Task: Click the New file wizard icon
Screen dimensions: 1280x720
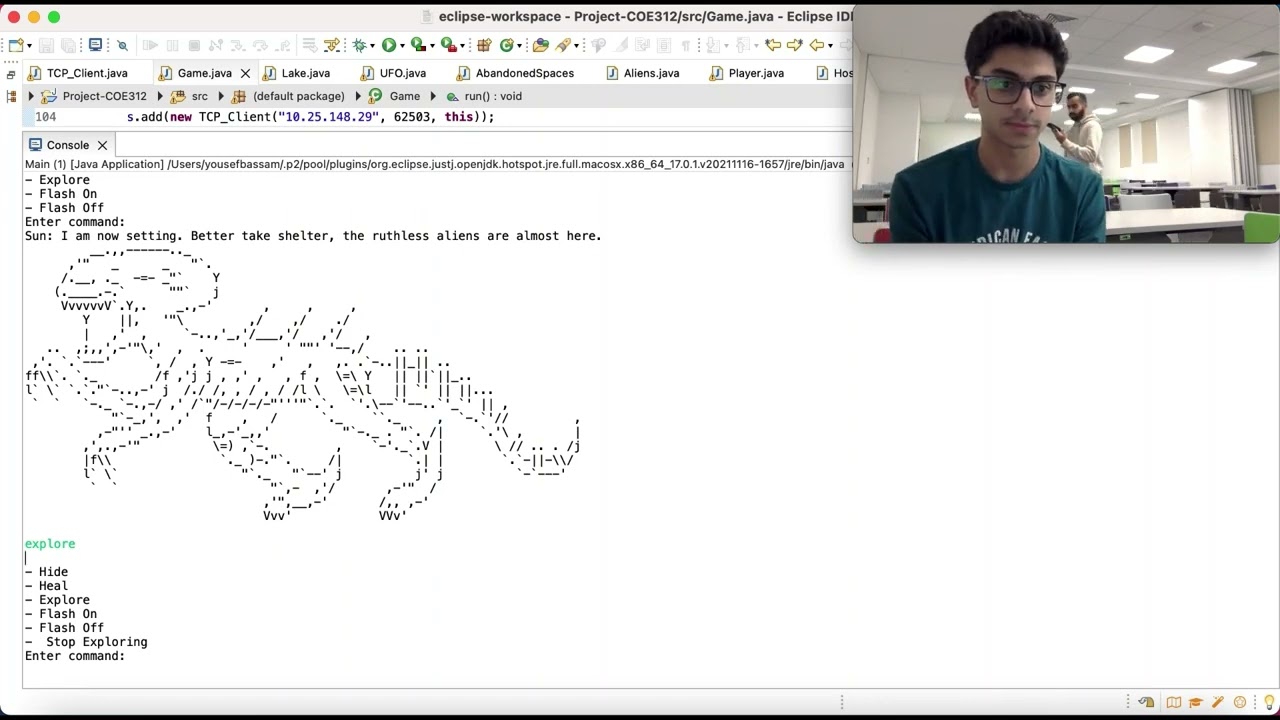Action: pos(16,45)
